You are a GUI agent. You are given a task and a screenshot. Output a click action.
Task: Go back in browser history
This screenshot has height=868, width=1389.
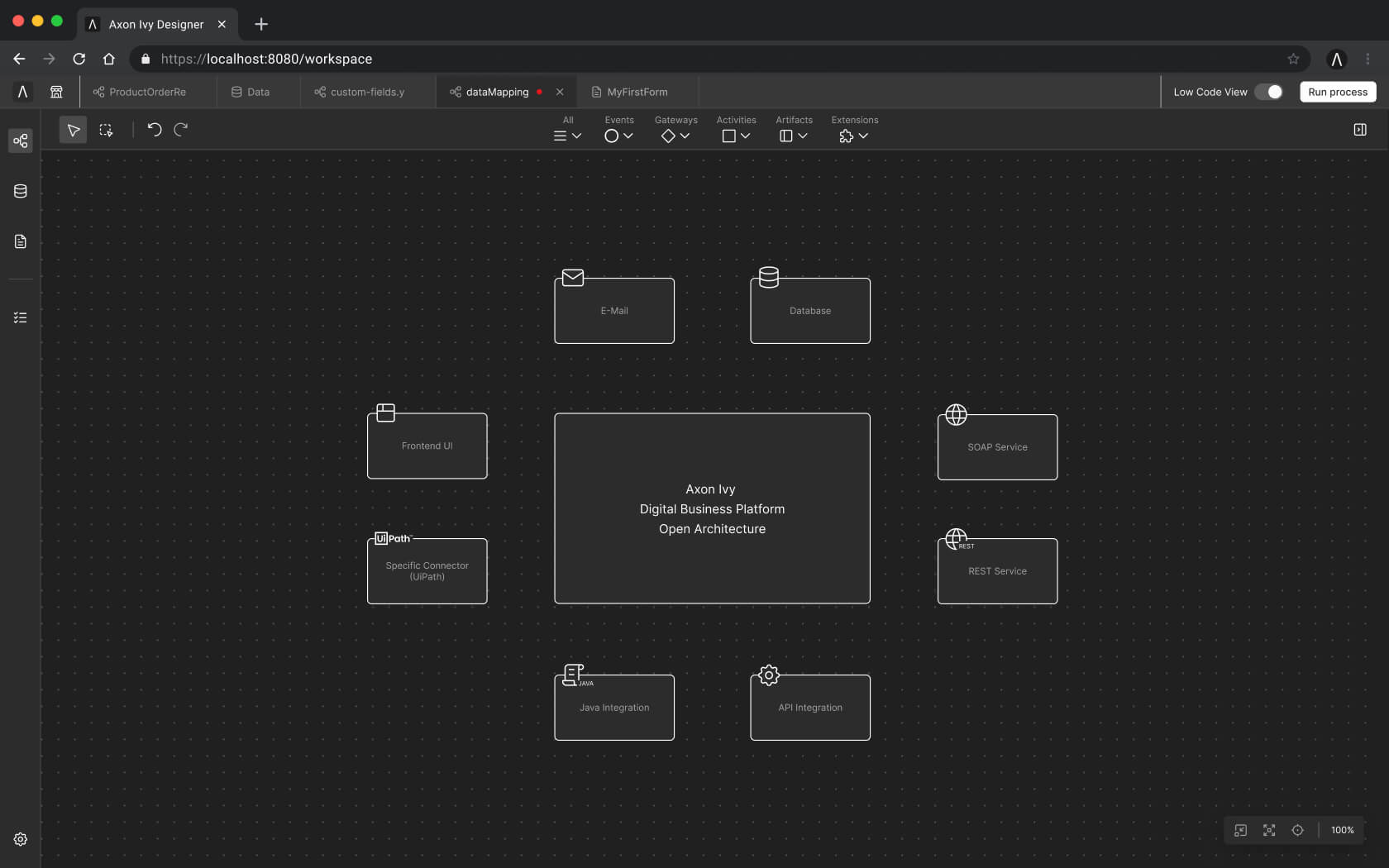[x=19, y=59]
